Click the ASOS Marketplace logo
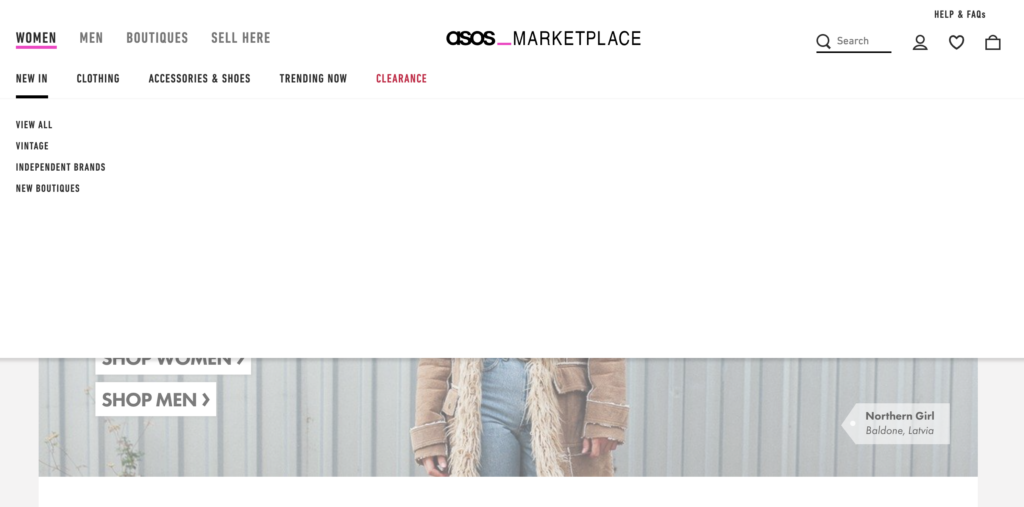Image resolution: width=1024 pixels, height=507 pixels. click(543, 39)
